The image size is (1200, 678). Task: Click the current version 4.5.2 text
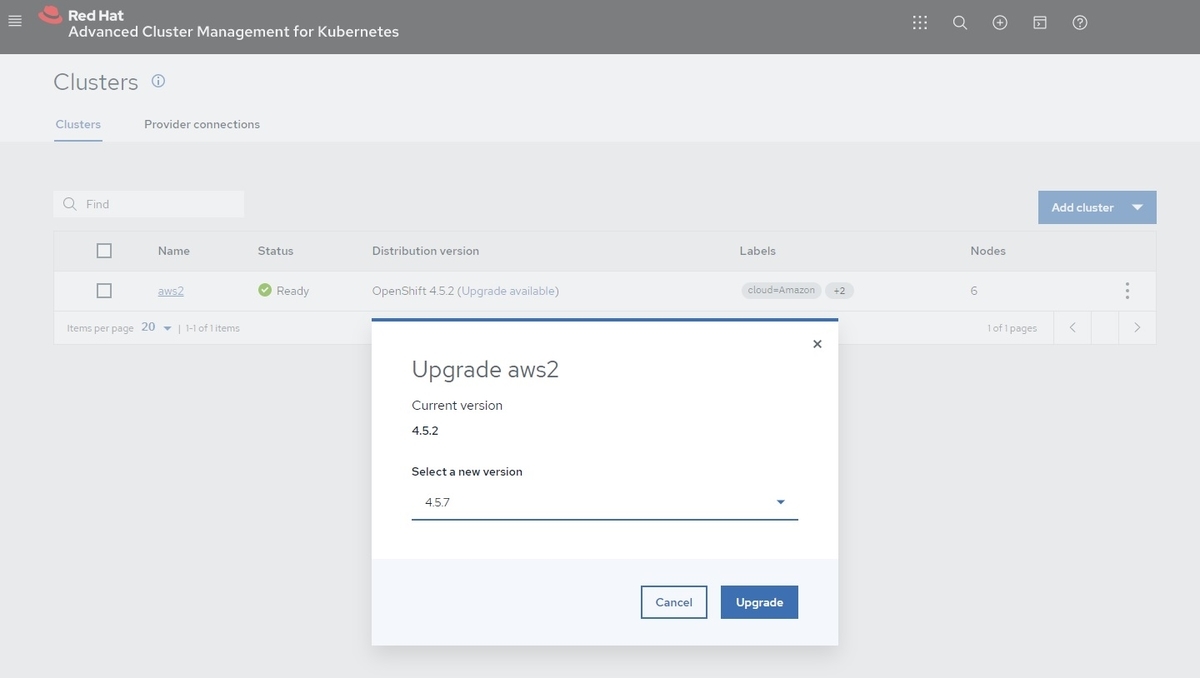(x=425, y=431)
